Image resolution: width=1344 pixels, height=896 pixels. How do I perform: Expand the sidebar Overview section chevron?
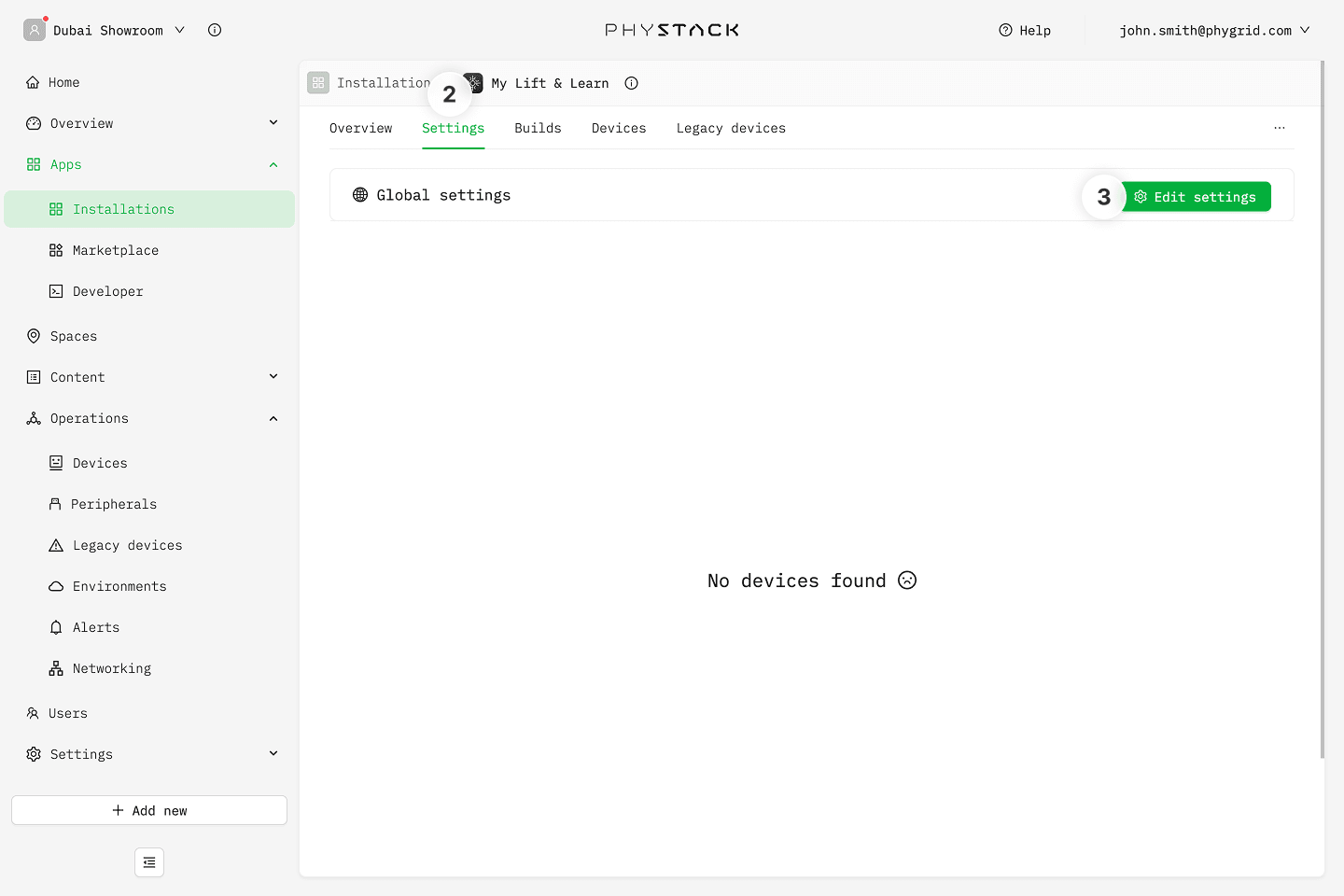tap(273, 122)
